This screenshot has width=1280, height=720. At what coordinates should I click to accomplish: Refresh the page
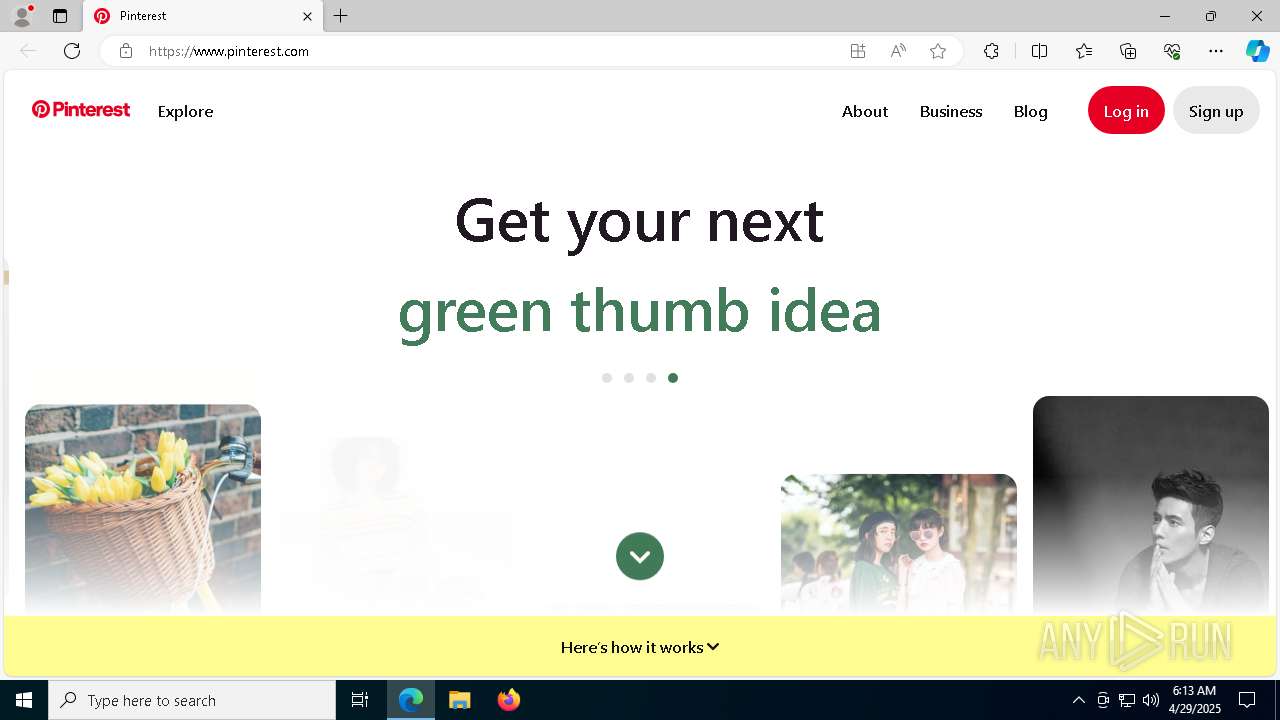point(72,51)
